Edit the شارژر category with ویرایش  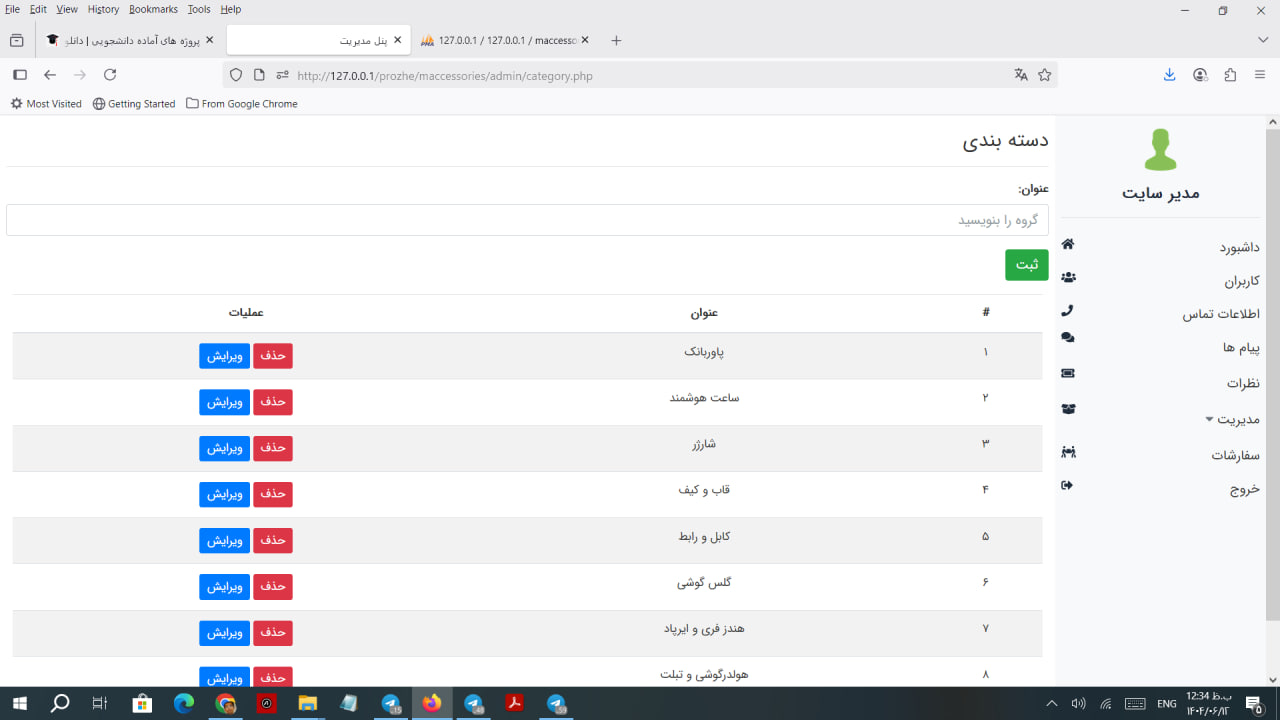224,448
